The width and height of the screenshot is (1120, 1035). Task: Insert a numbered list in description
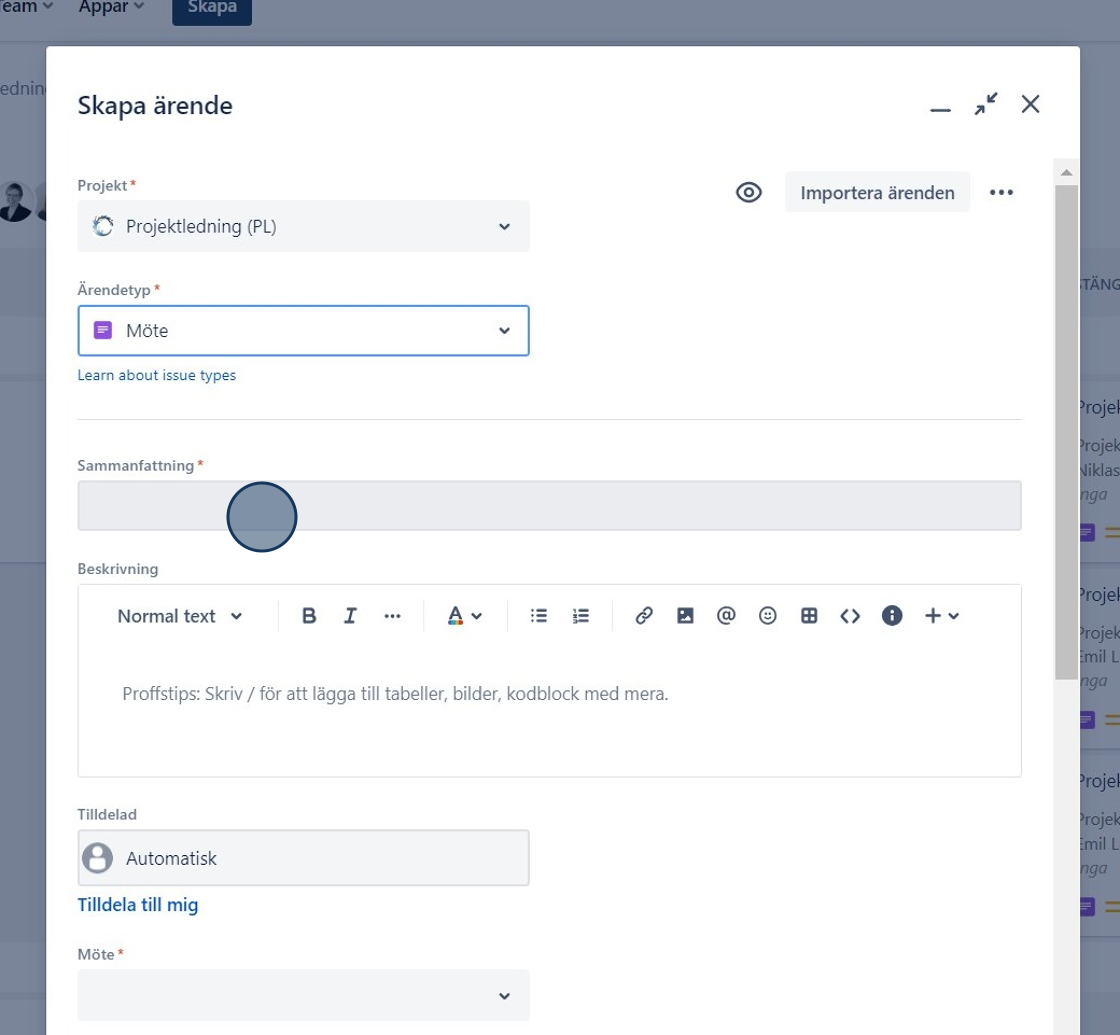click(x=581, y=616)
